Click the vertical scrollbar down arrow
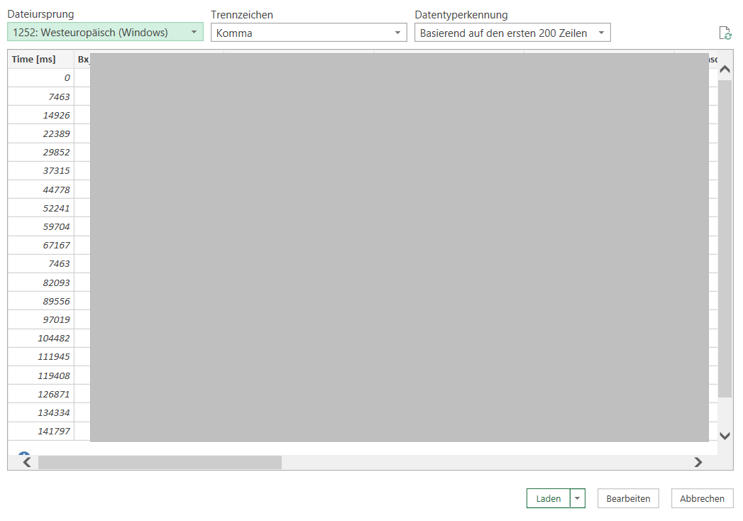 [x=725, y=436]
